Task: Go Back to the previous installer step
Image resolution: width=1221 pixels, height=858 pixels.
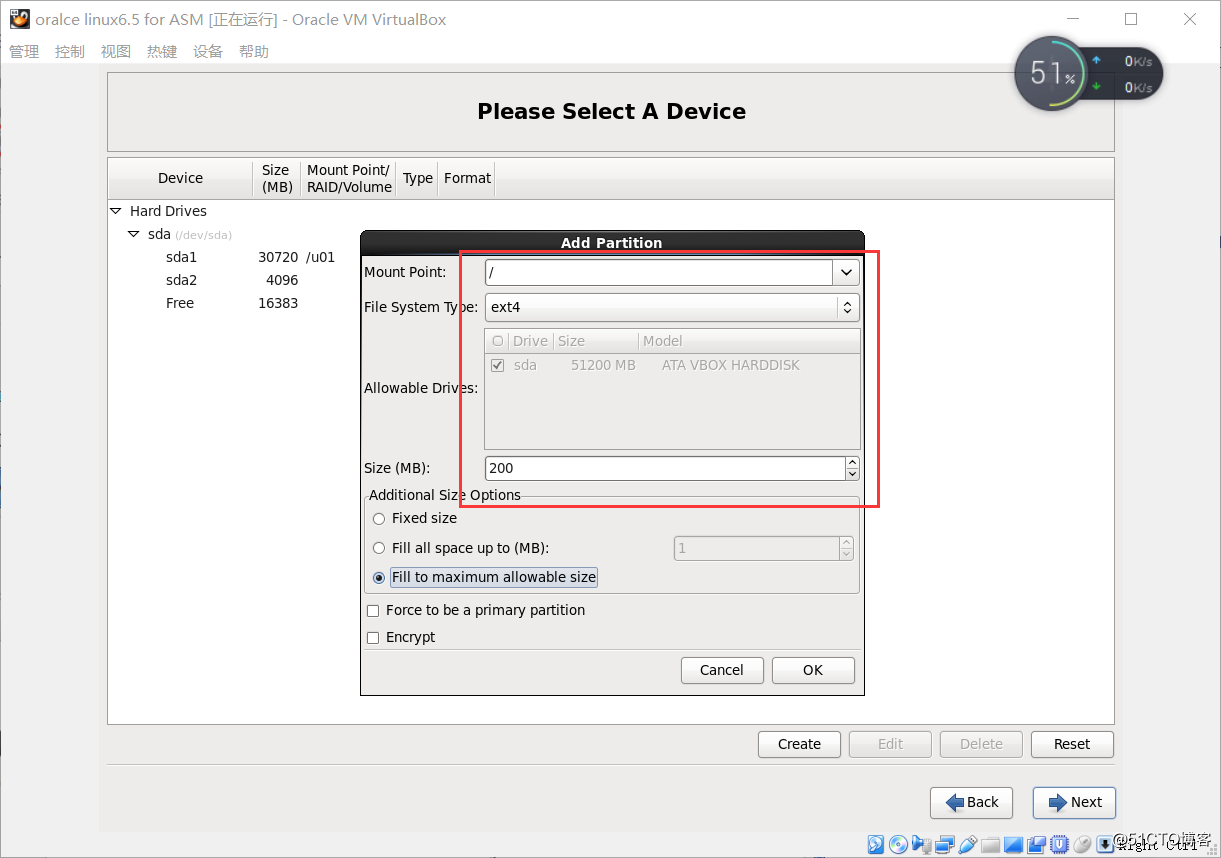Action: (x=971, y=802)
